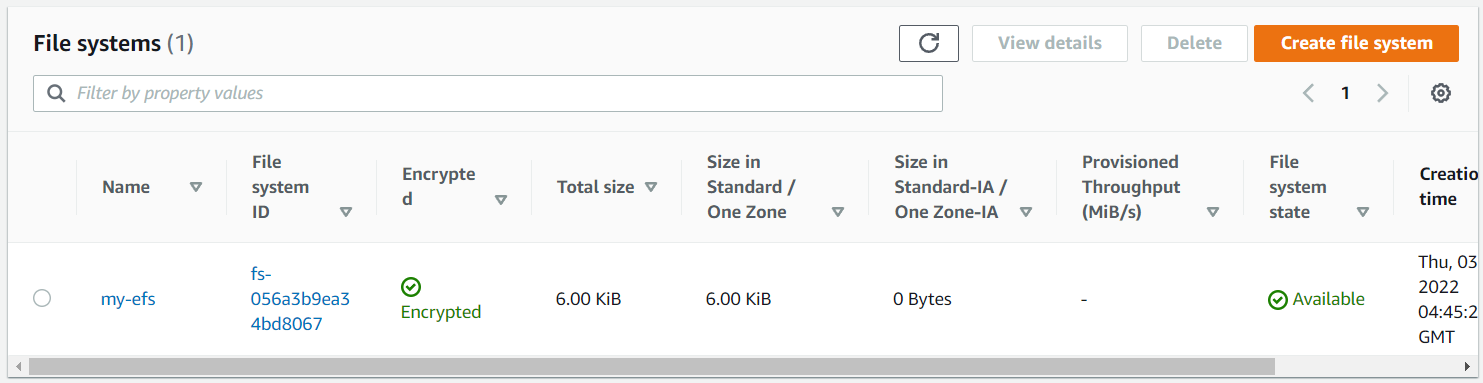Go to previous page with left chevron
The image size is (1483, 383).
[1308, 93]
